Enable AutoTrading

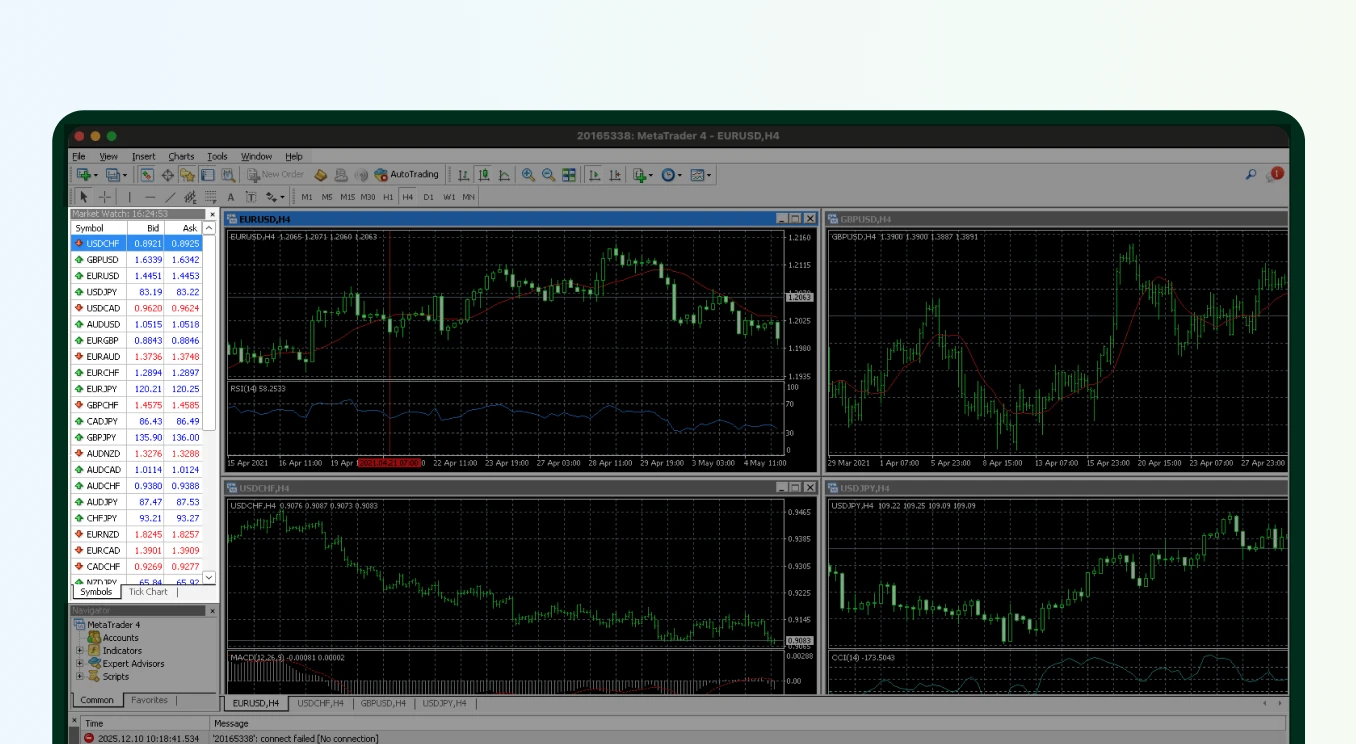pyautogui.click(x=404, y=174)
